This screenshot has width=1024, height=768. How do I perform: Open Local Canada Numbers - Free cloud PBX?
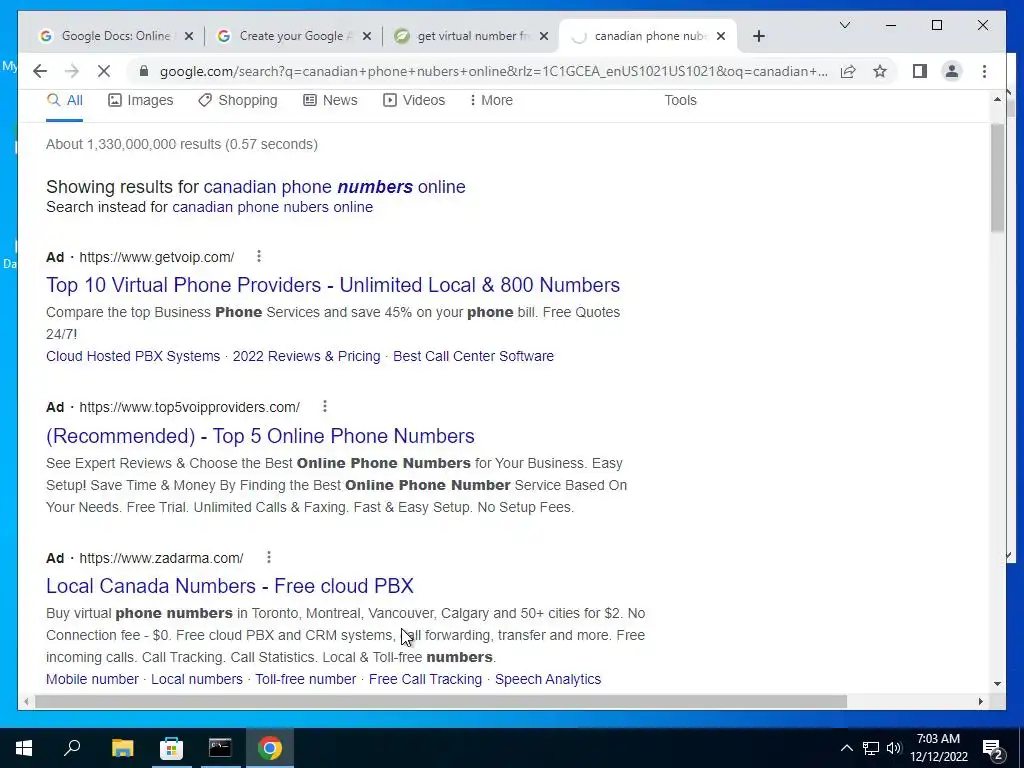230,586
